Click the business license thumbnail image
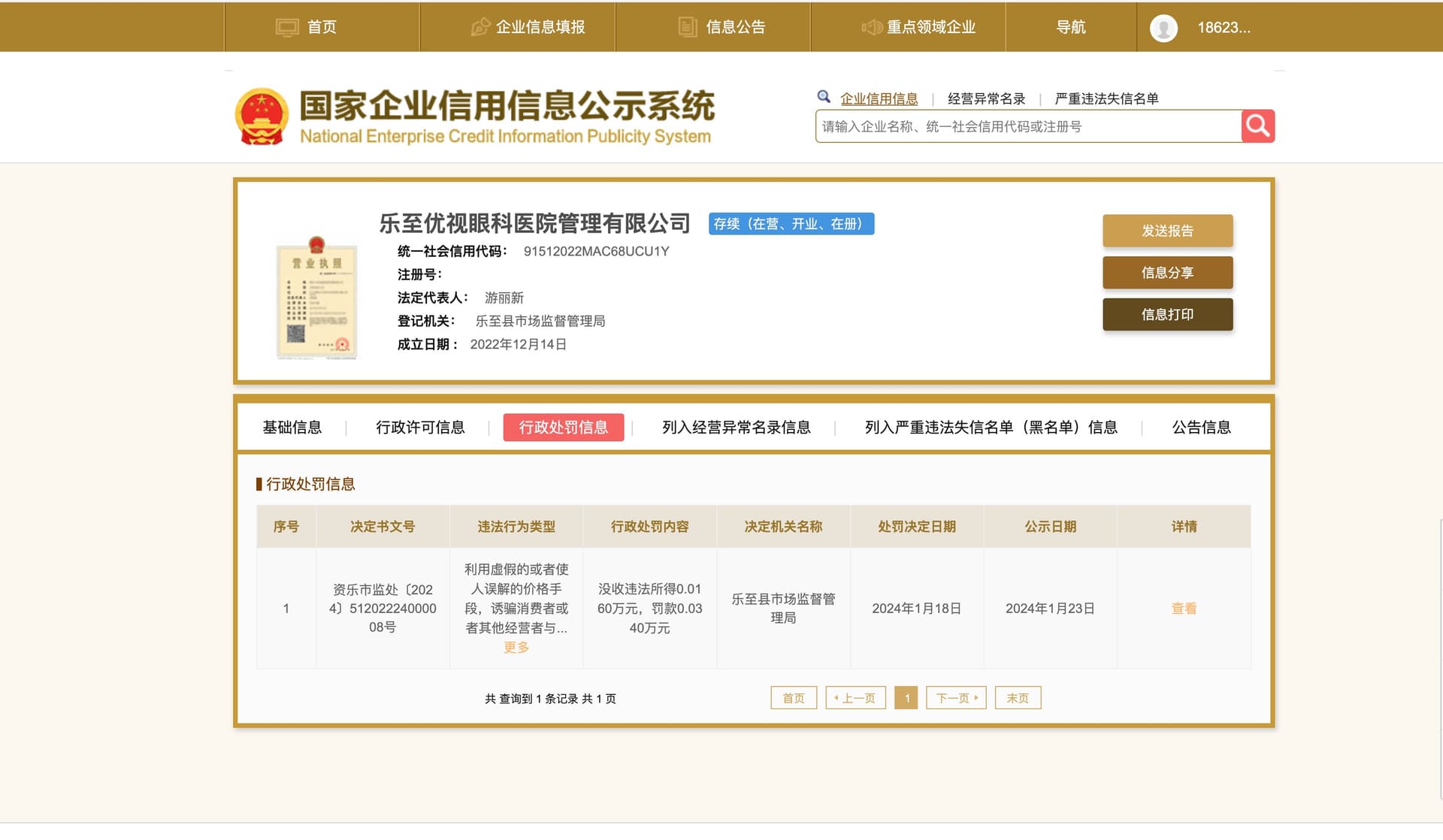The width and height of the screenshot is (1443, 840). 317,300
